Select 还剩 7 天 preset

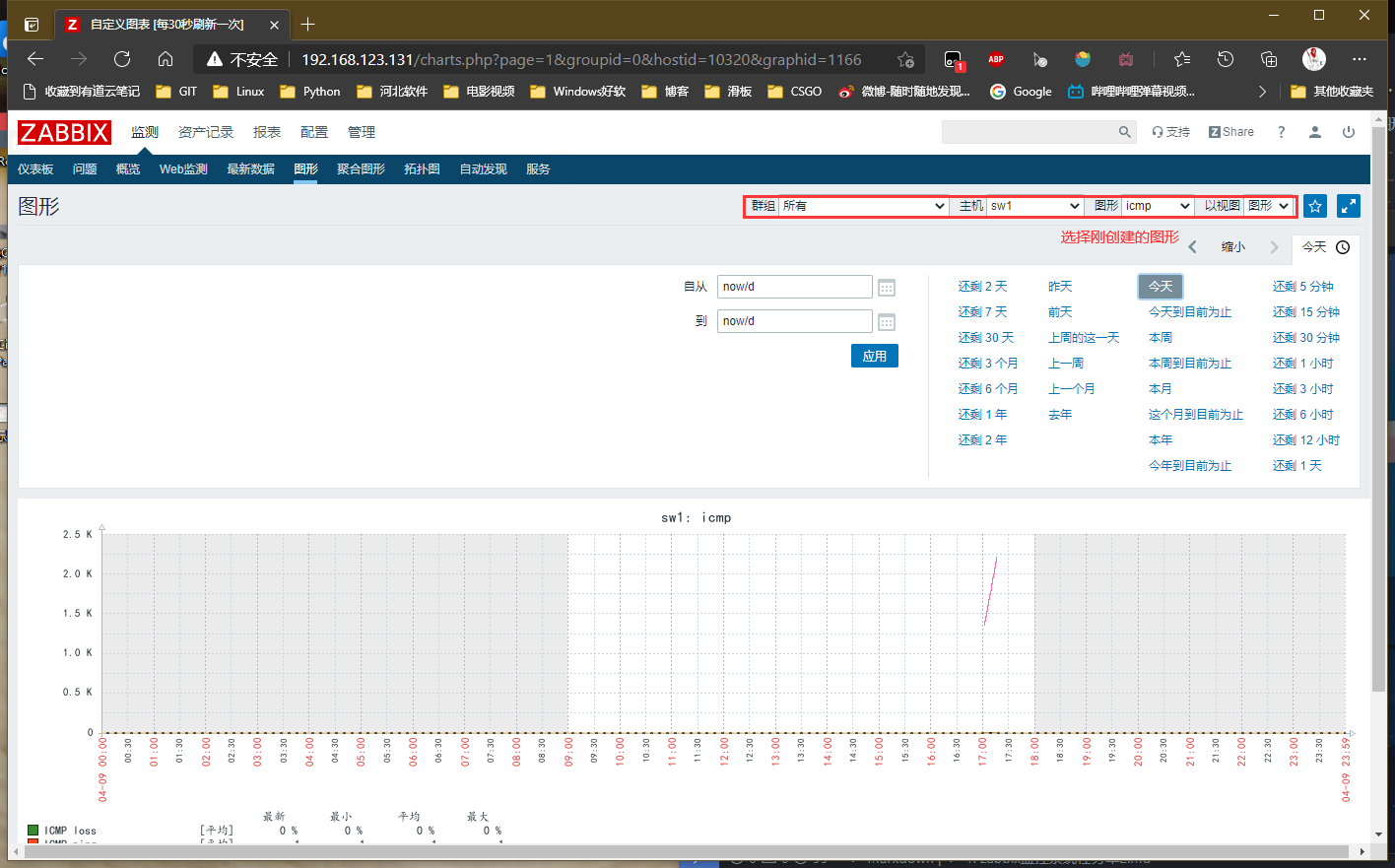coord(983,312)
